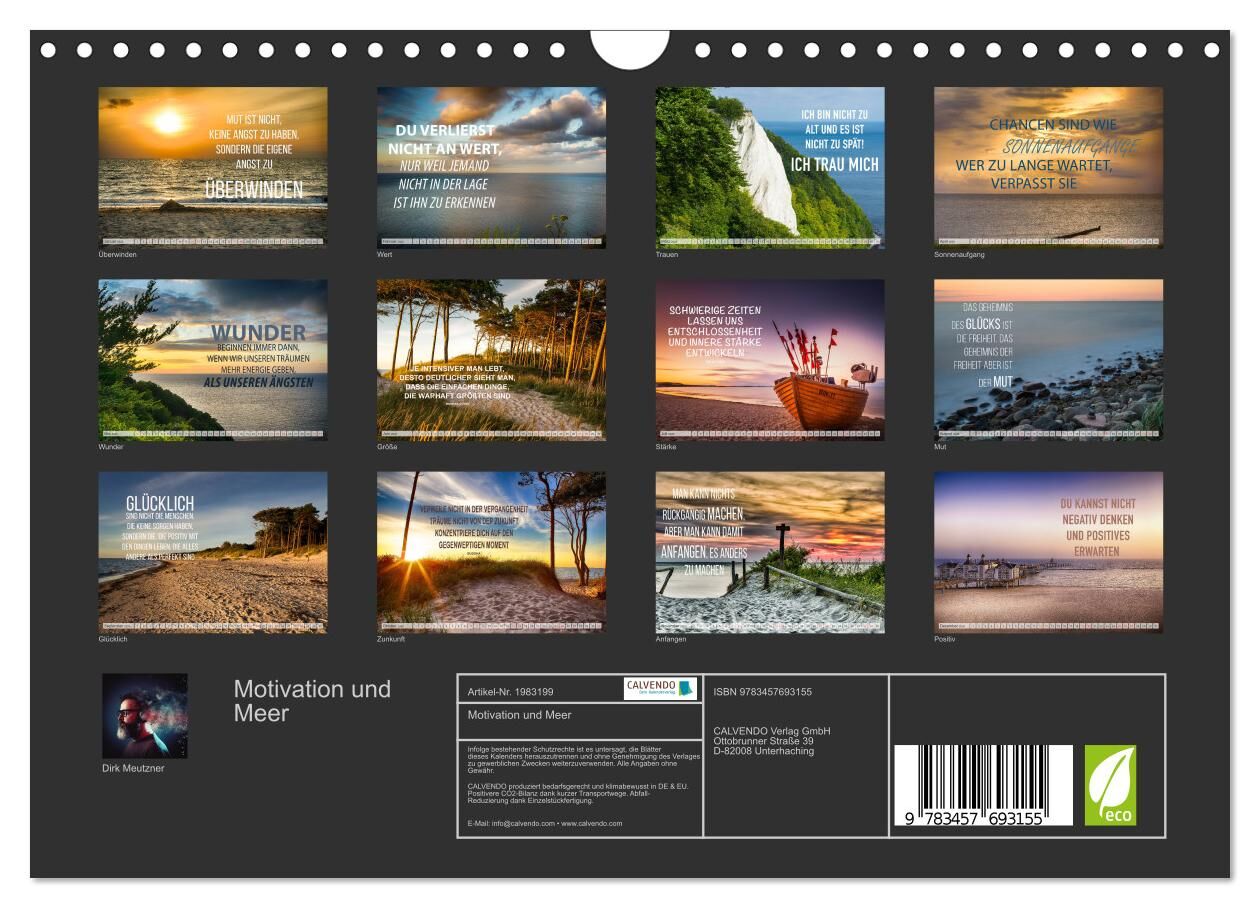Image resolution: width=1260 pixels, height=908 pixels.
Task: Click the green eco leaf icon
Action: click(x=1110, y=785)
